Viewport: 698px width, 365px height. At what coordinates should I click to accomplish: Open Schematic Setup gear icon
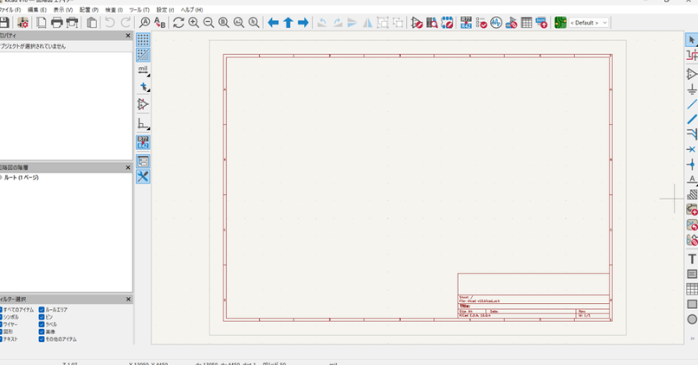click(23, 22)
